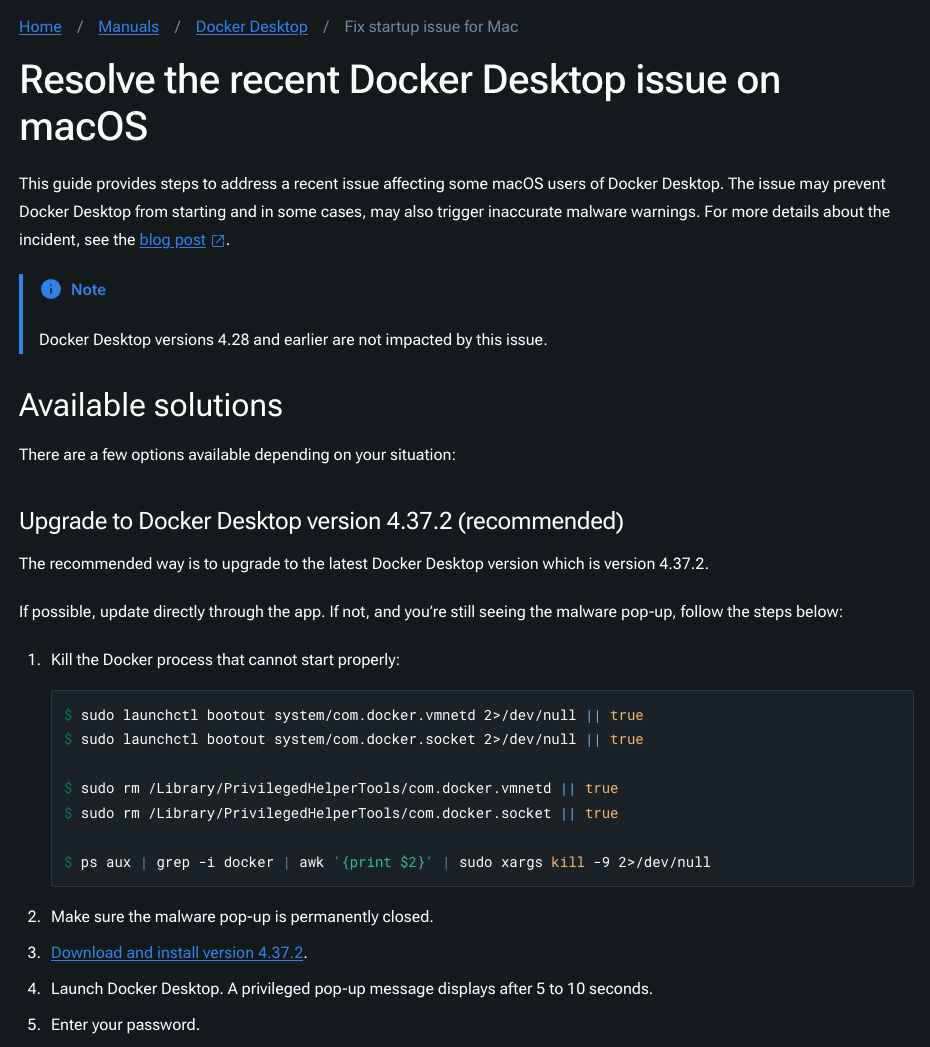
Task: Open the blog post link
Action: tap(172, 240)
